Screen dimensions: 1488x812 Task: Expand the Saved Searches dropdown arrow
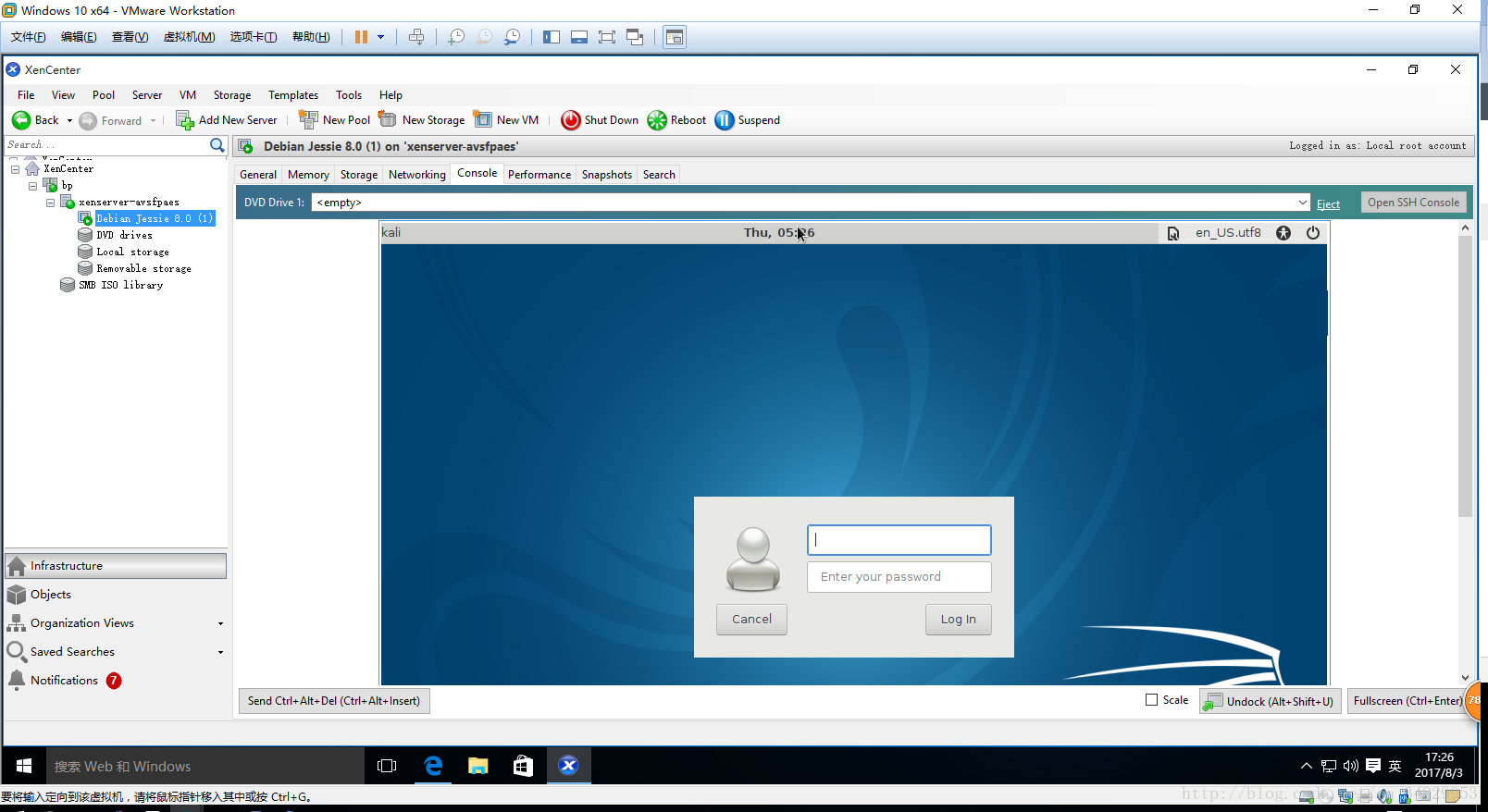click(220, 653)
